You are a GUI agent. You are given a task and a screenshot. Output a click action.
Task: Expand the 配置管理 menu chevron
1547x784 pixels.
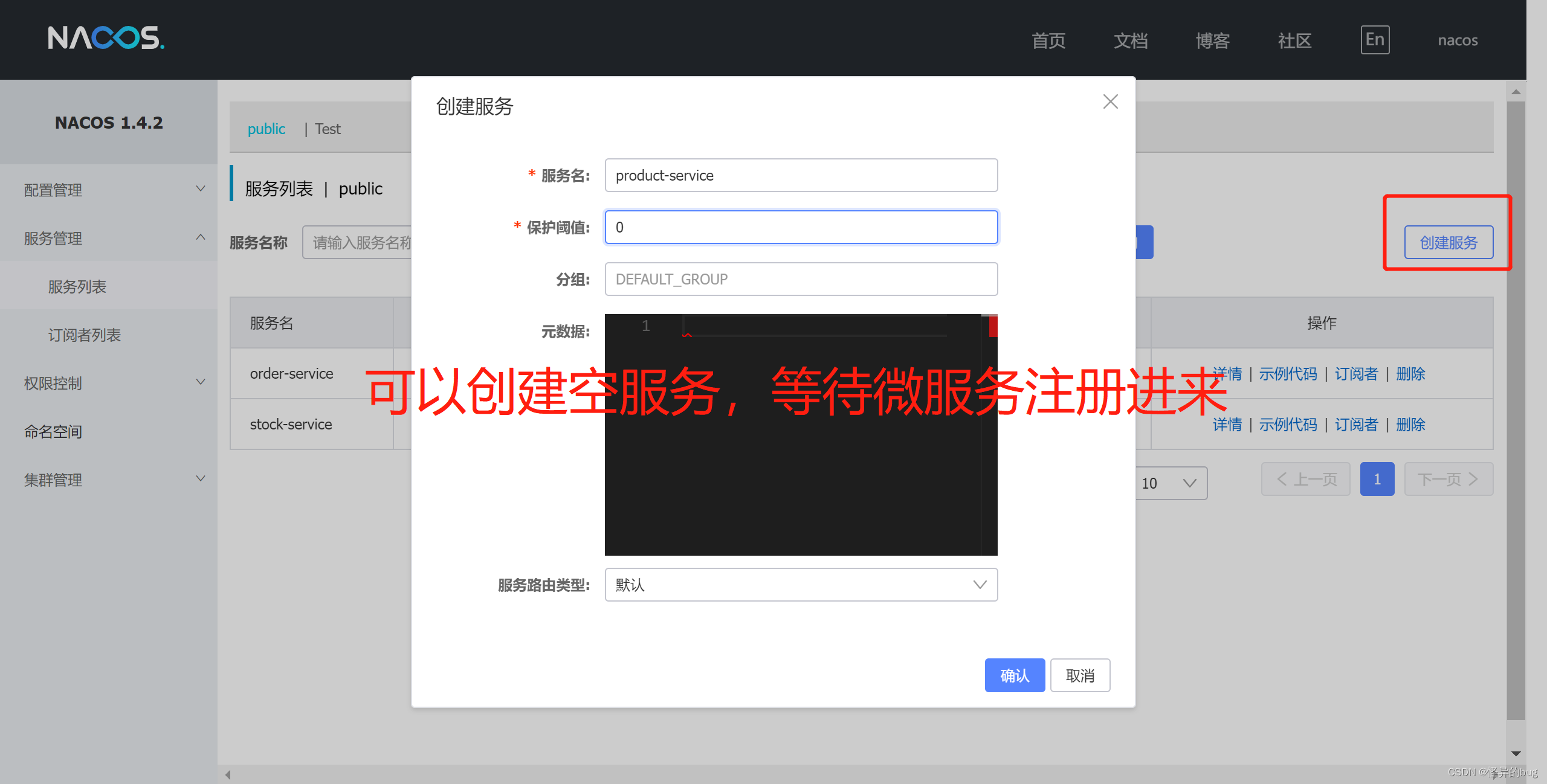pos(201,189)
